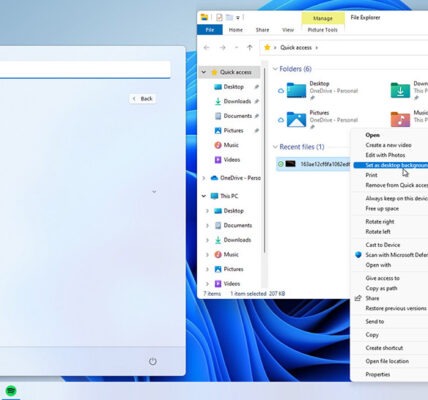The width and height of the screenshot is (428, 400).
Task: Expand the OneDrive - Personal node
Action: click(x=204, y=178)
